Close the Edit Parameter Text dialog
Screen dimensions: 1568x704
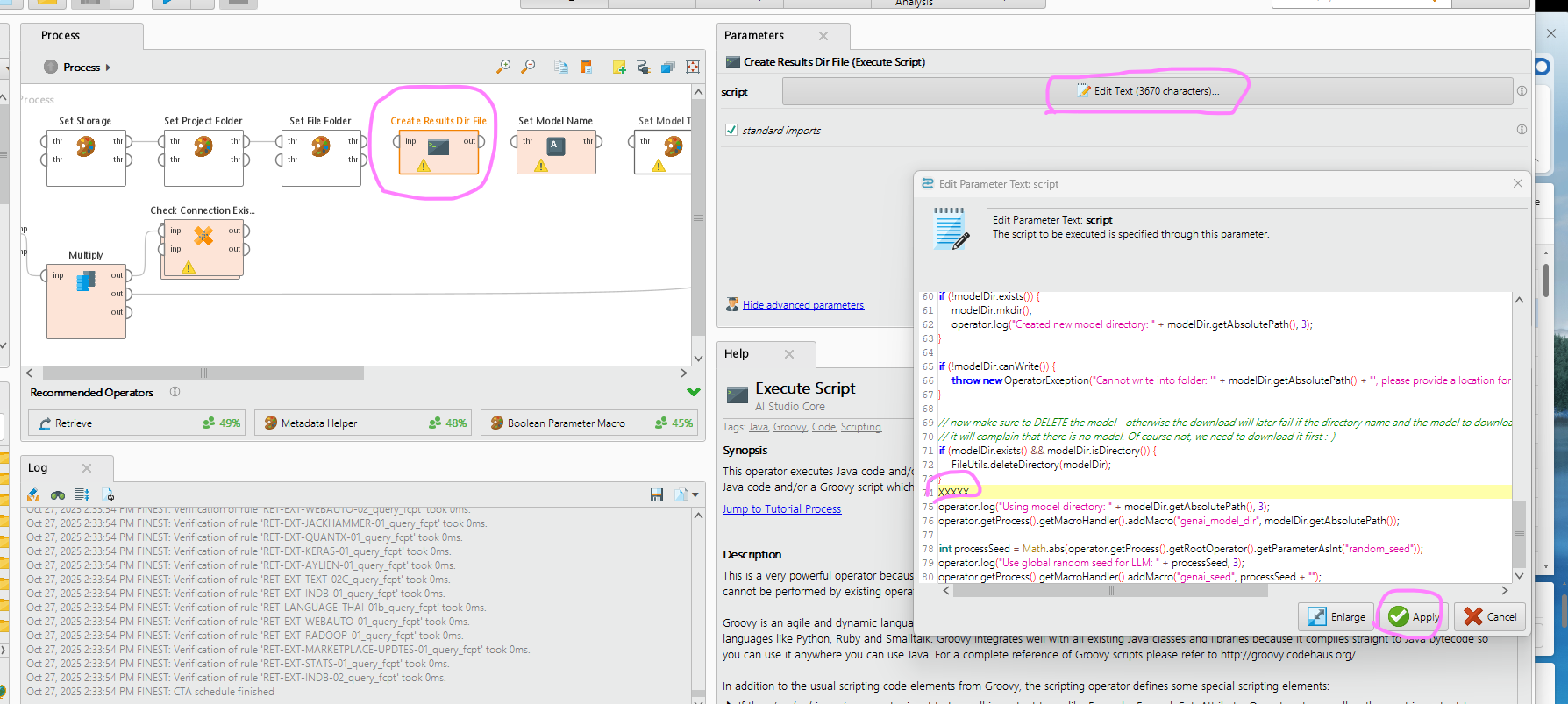[x=1517, y=183]
